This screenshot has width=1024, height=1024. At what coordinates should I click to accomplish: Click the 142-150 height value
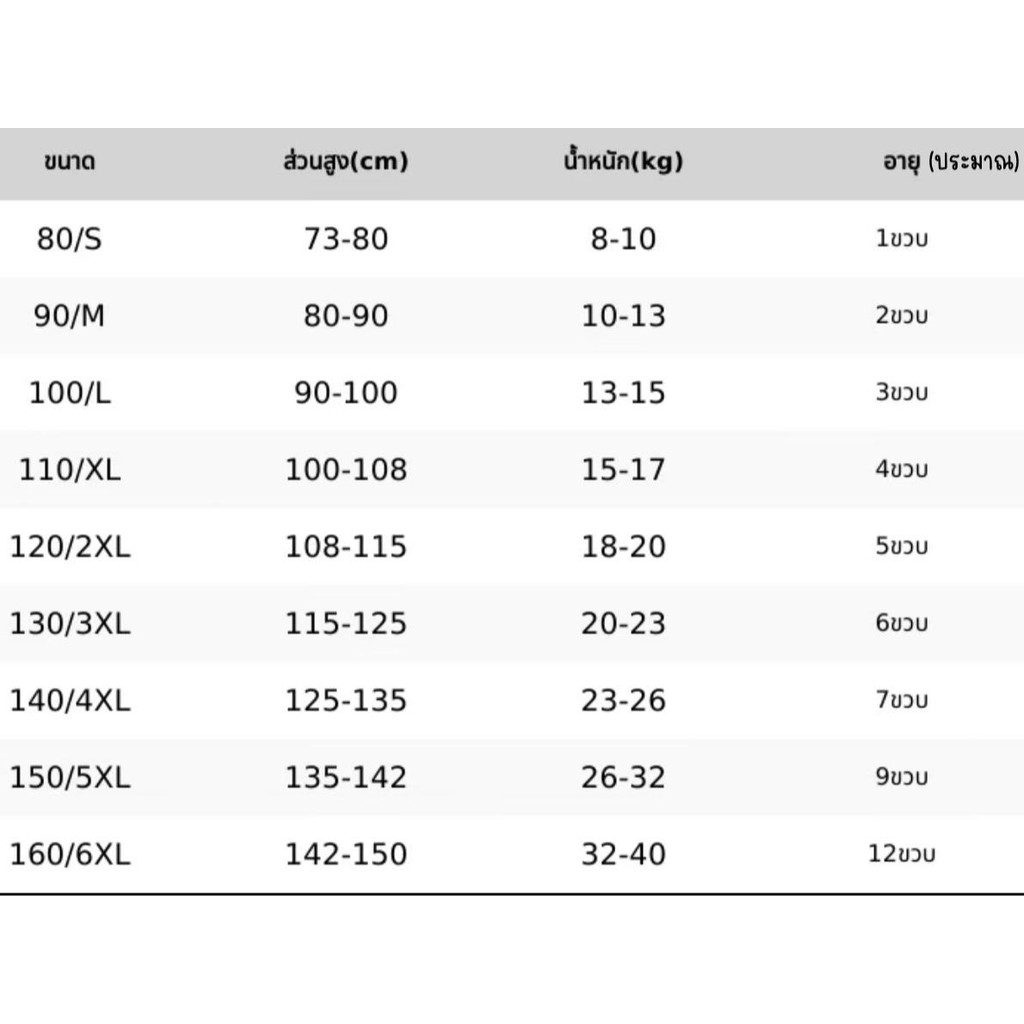click(x=346, y=855)
